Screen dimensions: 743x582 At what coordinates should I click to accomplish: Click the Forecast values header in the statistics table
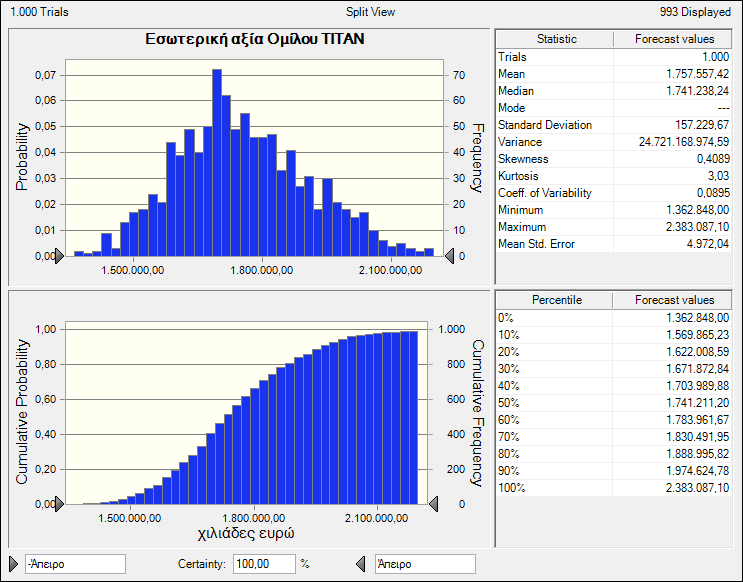point(673,39)
